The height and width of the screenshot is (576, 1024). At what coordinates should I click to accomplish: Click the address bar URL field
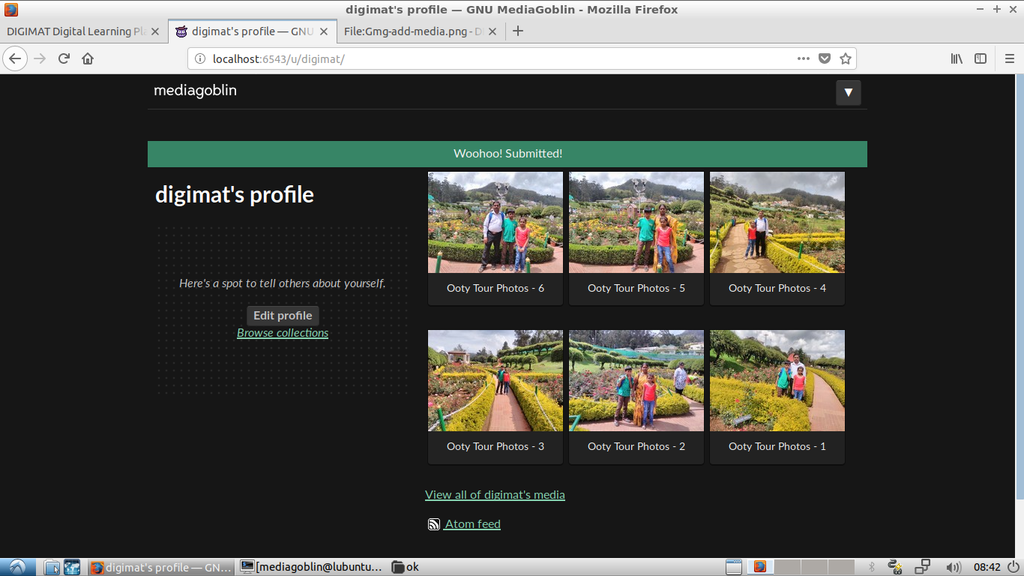(490, 59)
